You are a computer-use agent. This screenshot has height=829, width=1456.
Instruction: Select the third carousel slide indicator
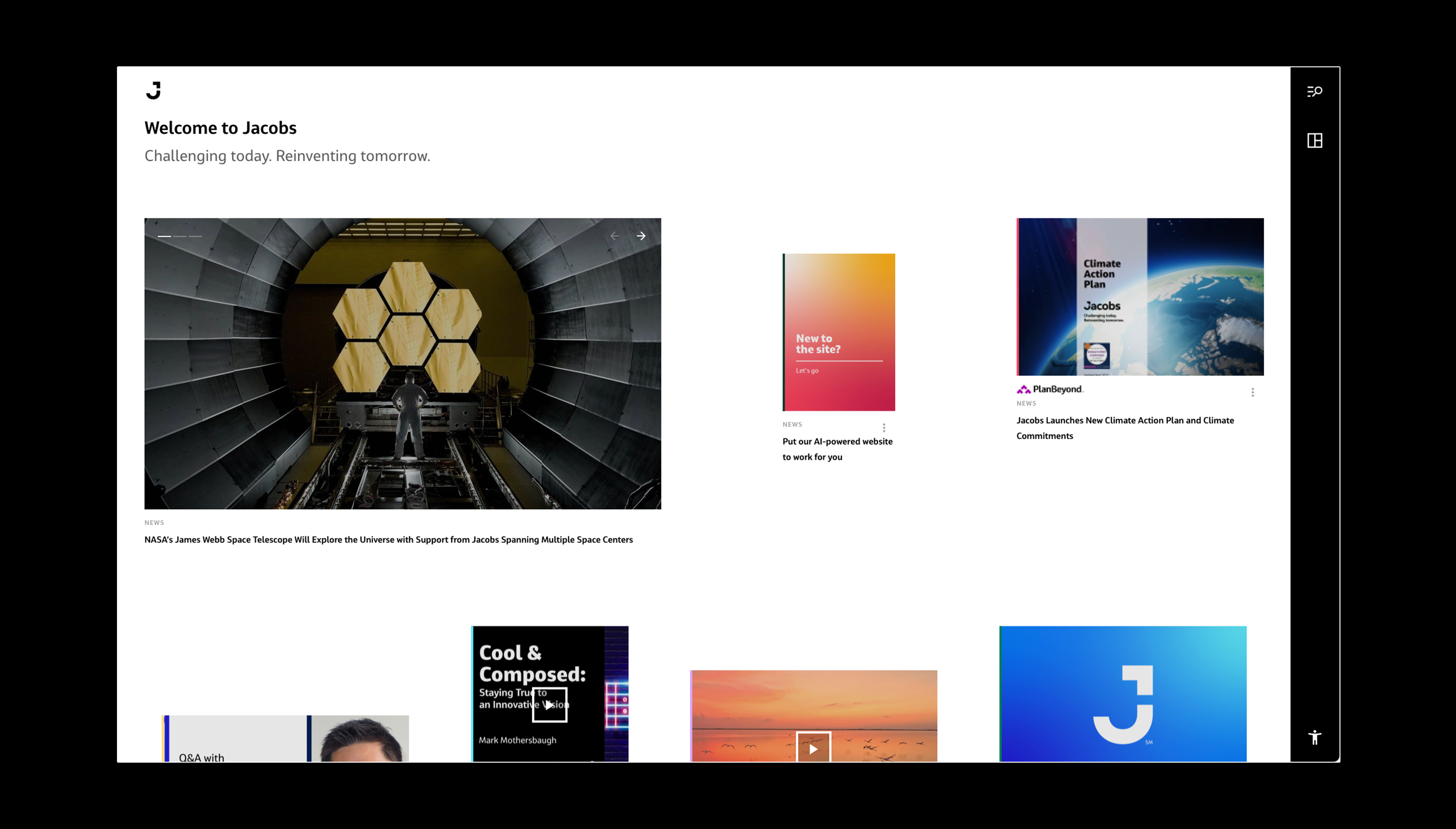[x=195, y=236]
